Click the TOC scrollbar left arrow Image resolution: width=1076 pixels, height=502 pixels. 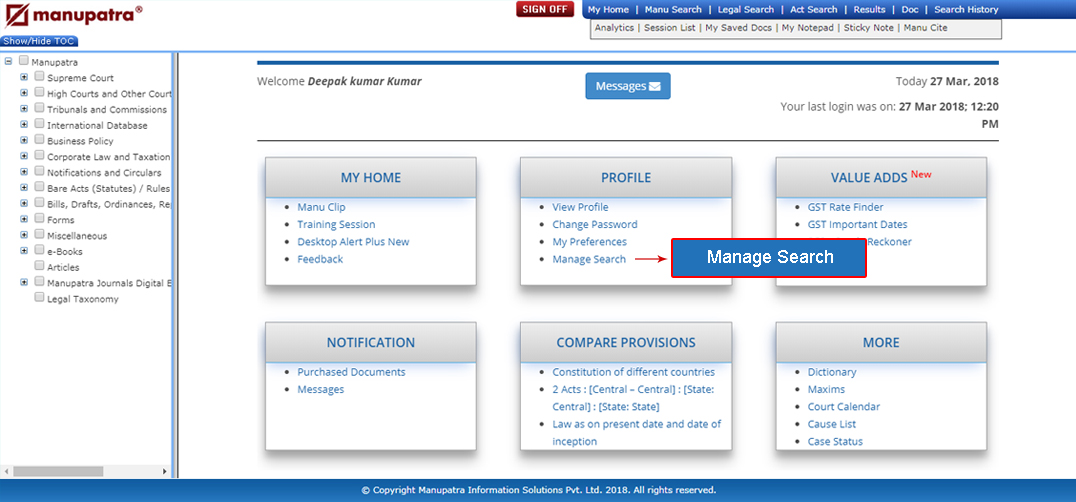tap(5, 472)
